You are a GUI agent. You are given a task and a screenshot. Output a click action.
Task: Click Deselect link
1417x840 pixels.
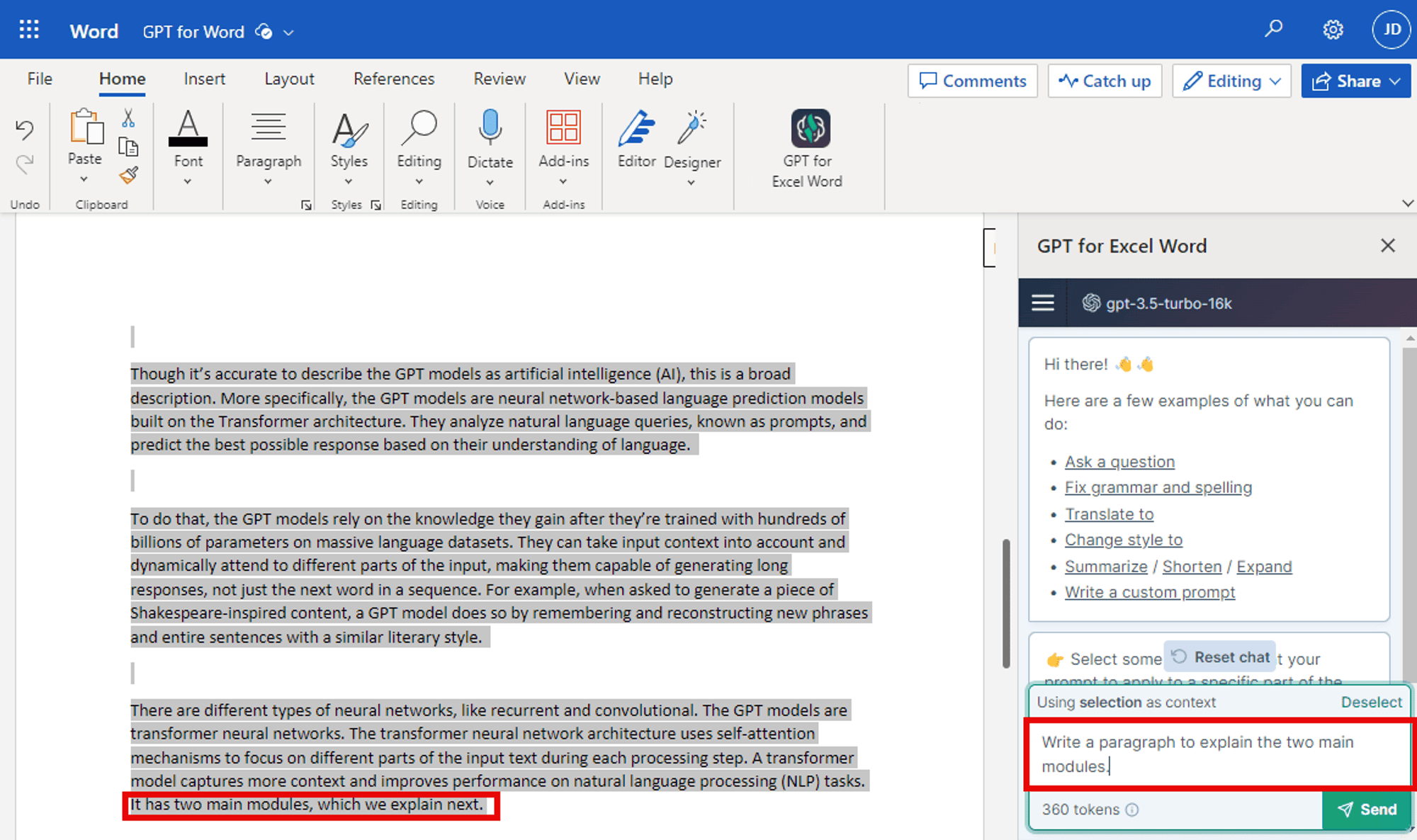[x=1371, y=702]
